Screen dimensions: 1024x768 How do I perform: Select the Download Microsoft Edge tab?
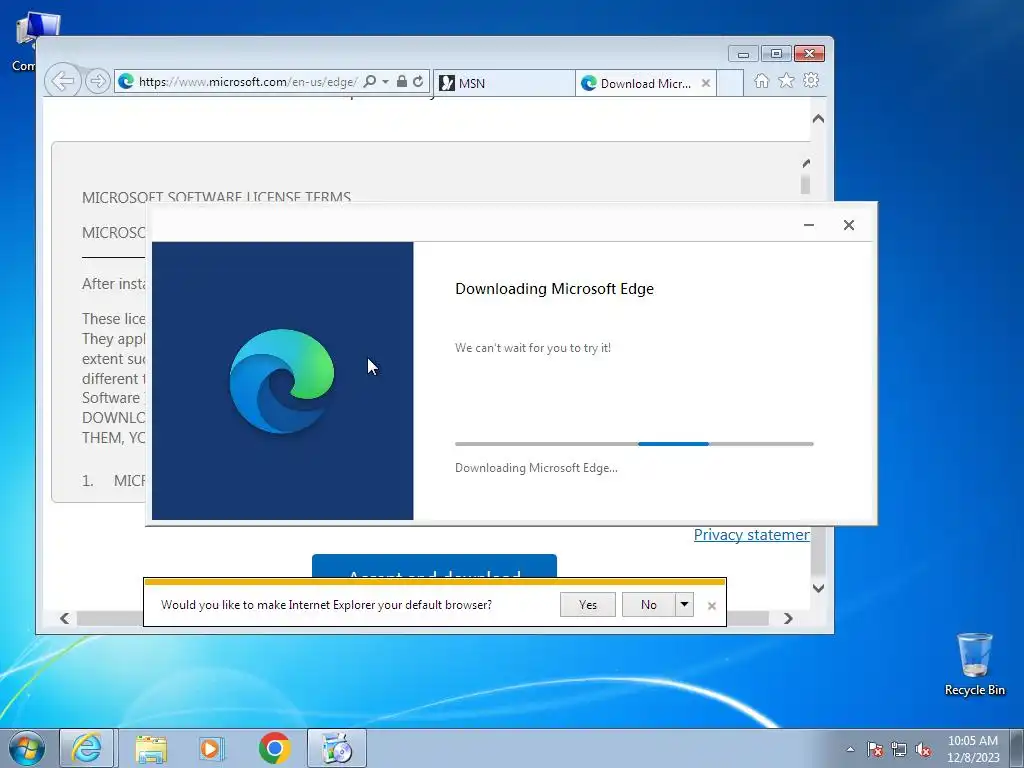[x=645, y=83]
